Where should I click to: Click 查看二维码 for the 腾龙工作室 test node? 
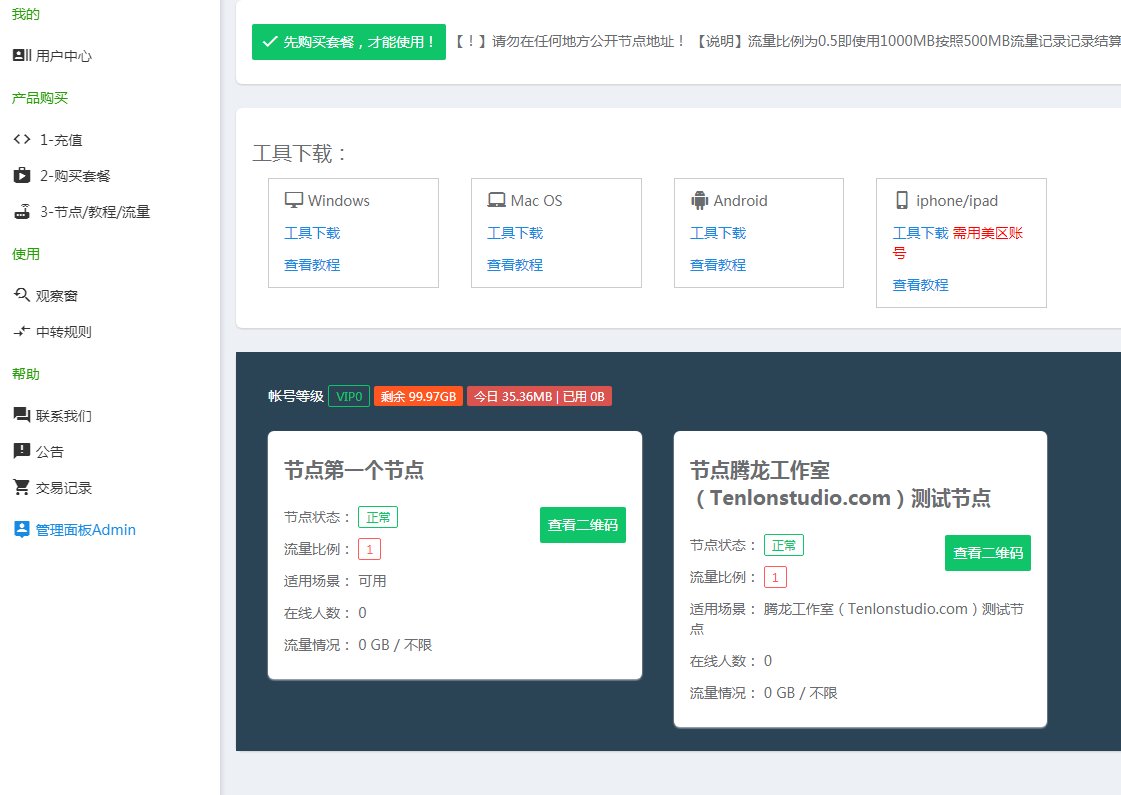(x=988, y=553)
